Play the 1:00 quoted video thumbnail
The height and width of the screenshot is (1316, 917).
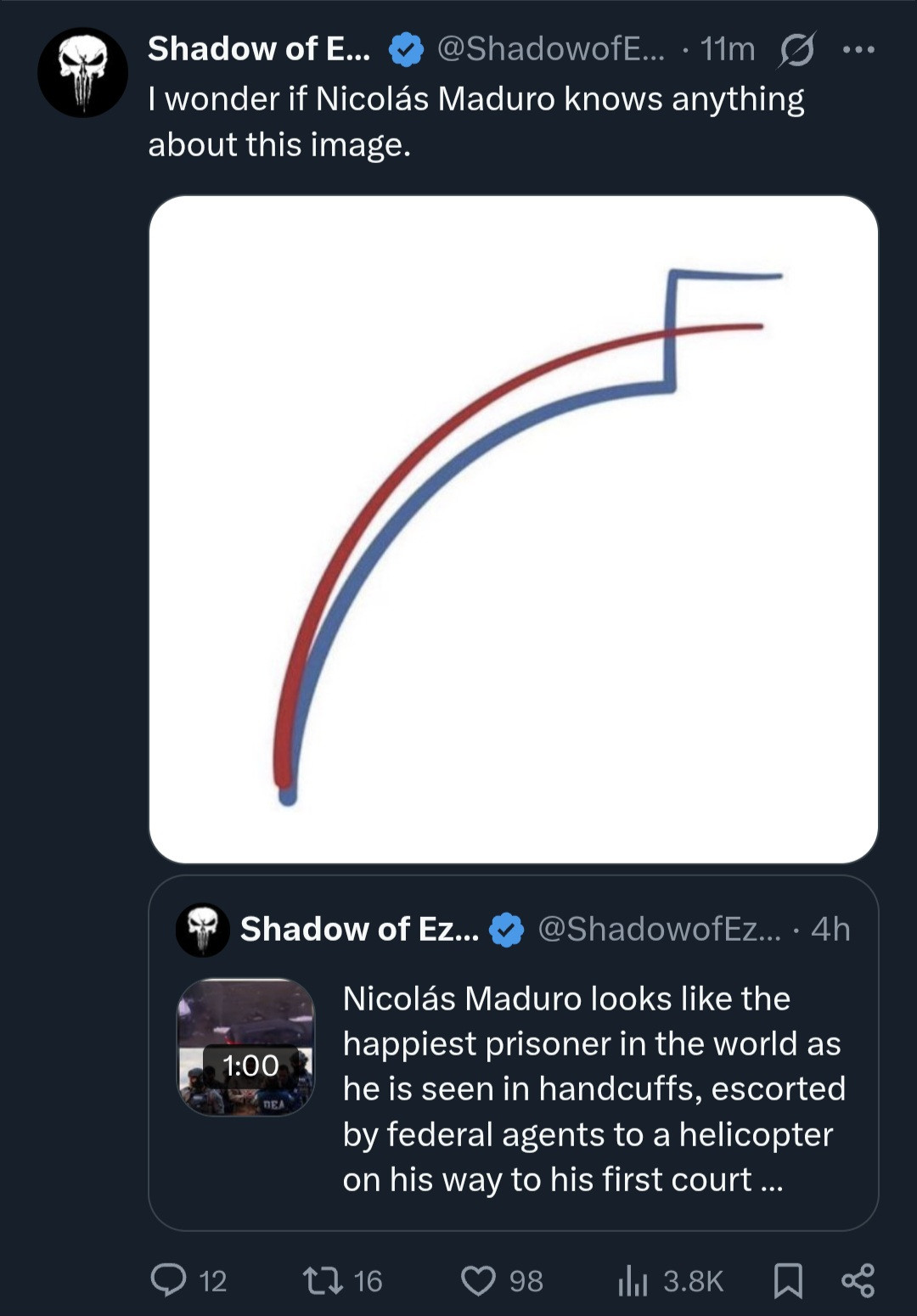[x=245, y=1047]
